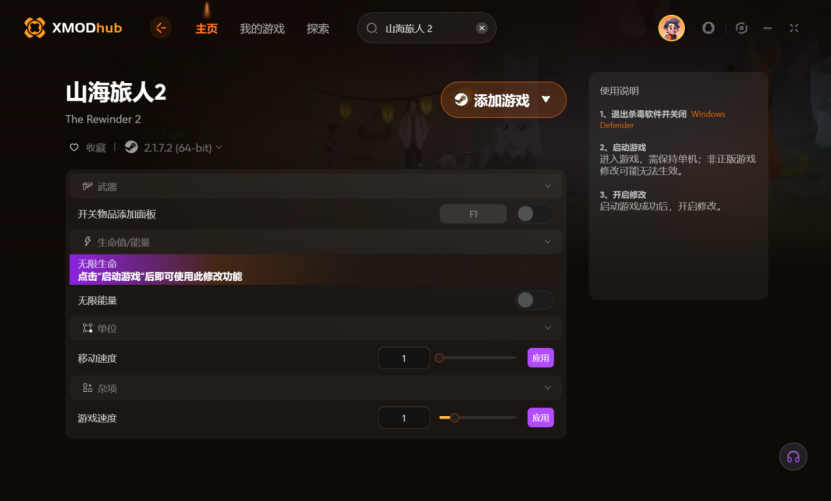Open the 添加游戏 dropdown arrow

[546, 99]
